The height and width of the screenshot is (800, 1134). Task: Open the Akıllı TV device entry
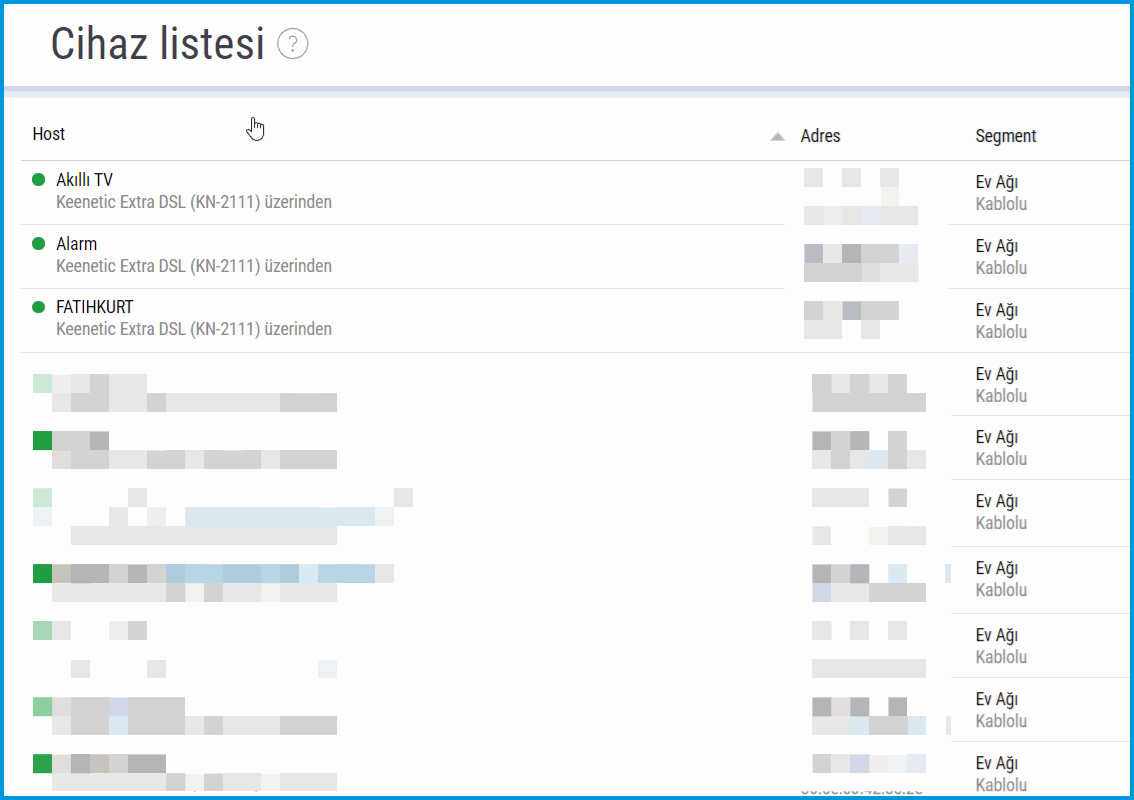pos(84,180)
